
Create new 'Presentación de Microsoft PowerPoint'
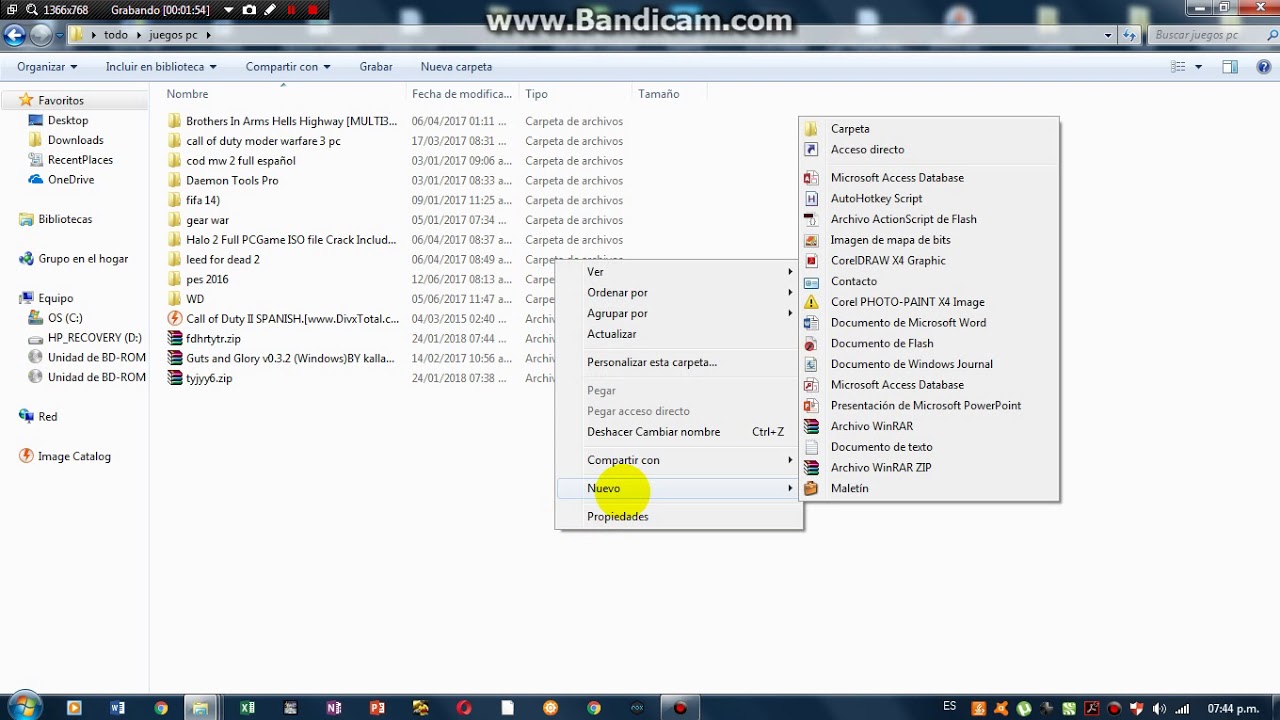pos(929,405)
